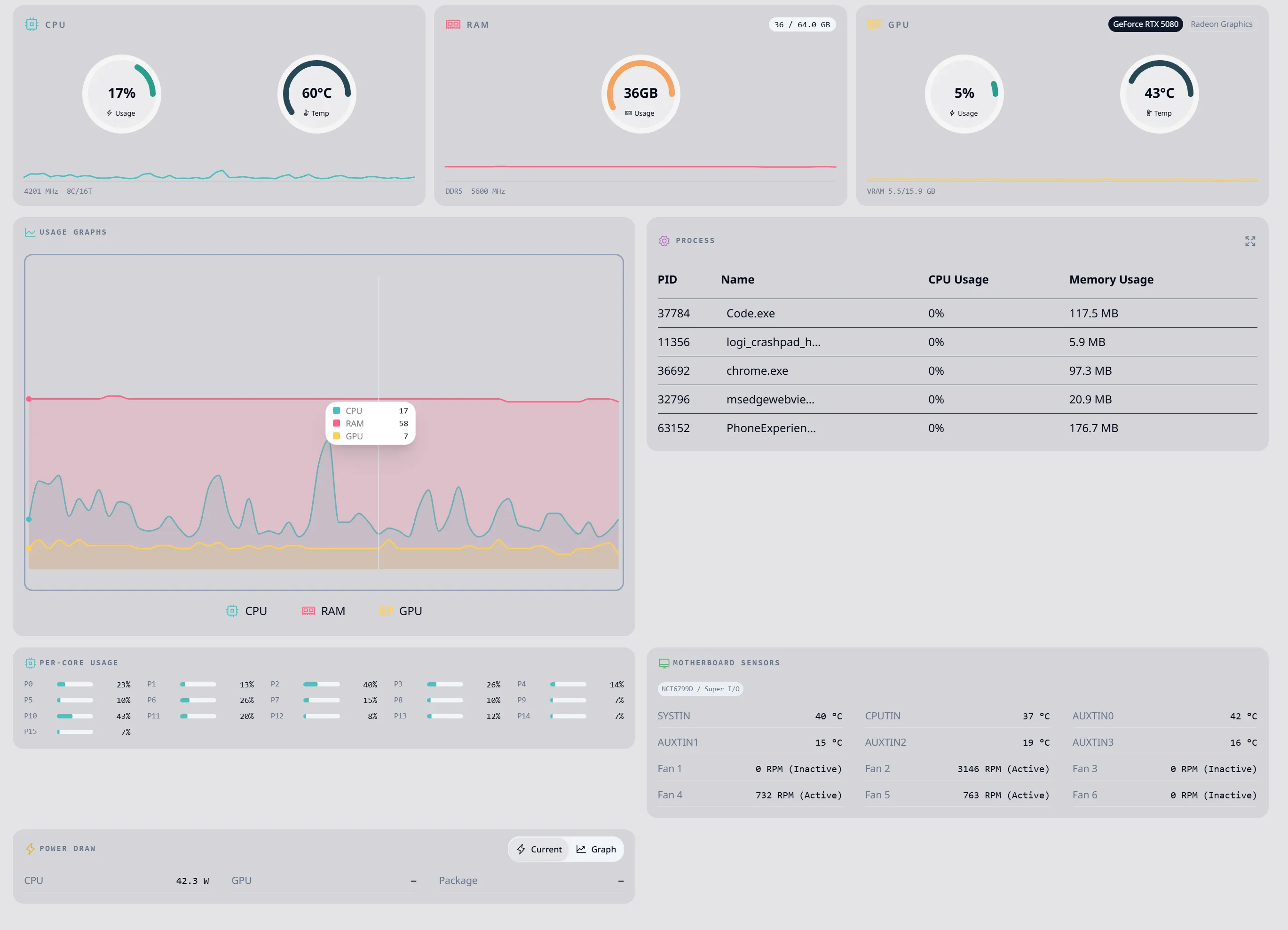Click the P10 core usage bar at 43%
This screenshot has width=1288, height=930.
coord(75,716)
